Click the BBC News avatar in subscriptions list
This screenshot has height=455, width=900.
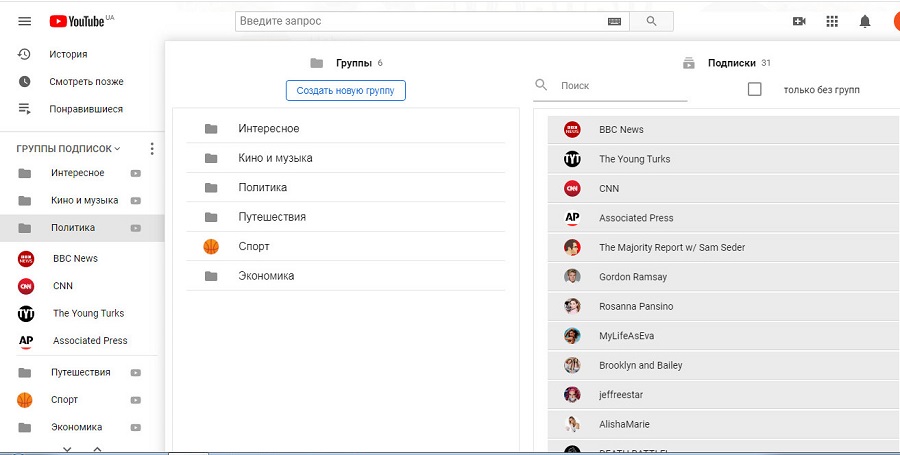[x=572, y=130]
